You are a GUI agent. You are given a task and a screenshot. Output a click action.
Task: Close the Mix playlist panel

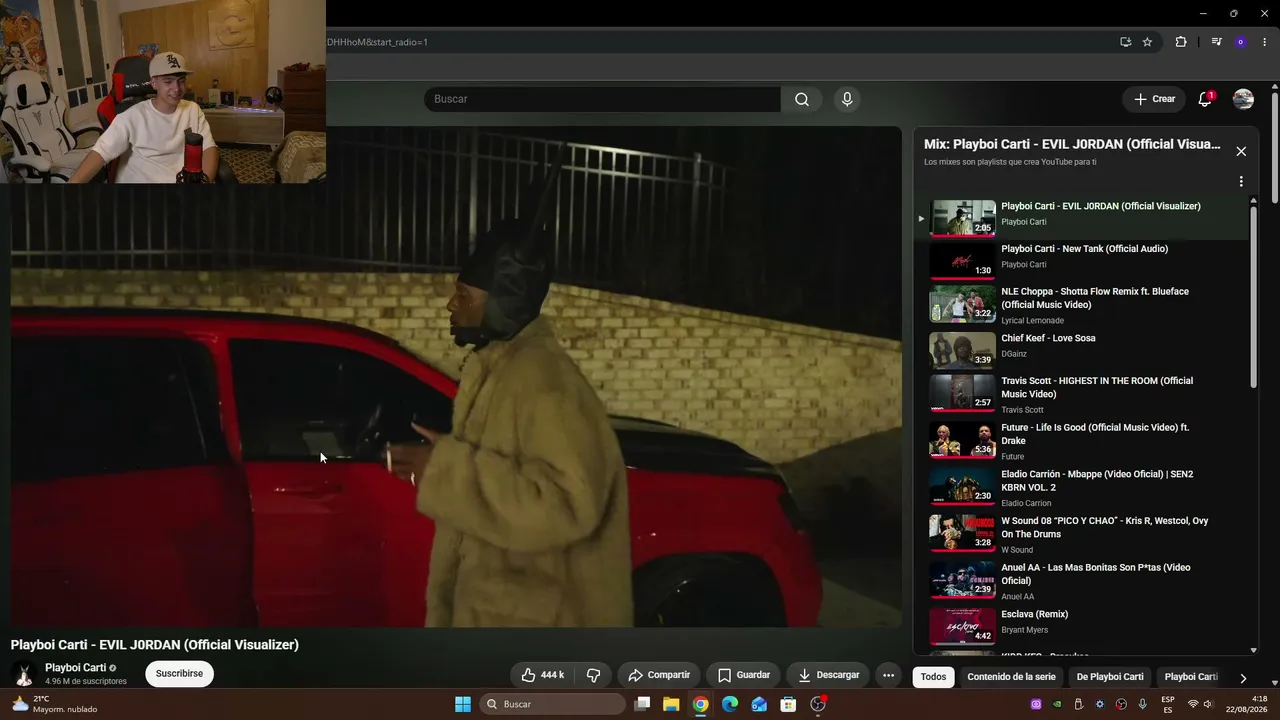click(x=1241, y=151)
